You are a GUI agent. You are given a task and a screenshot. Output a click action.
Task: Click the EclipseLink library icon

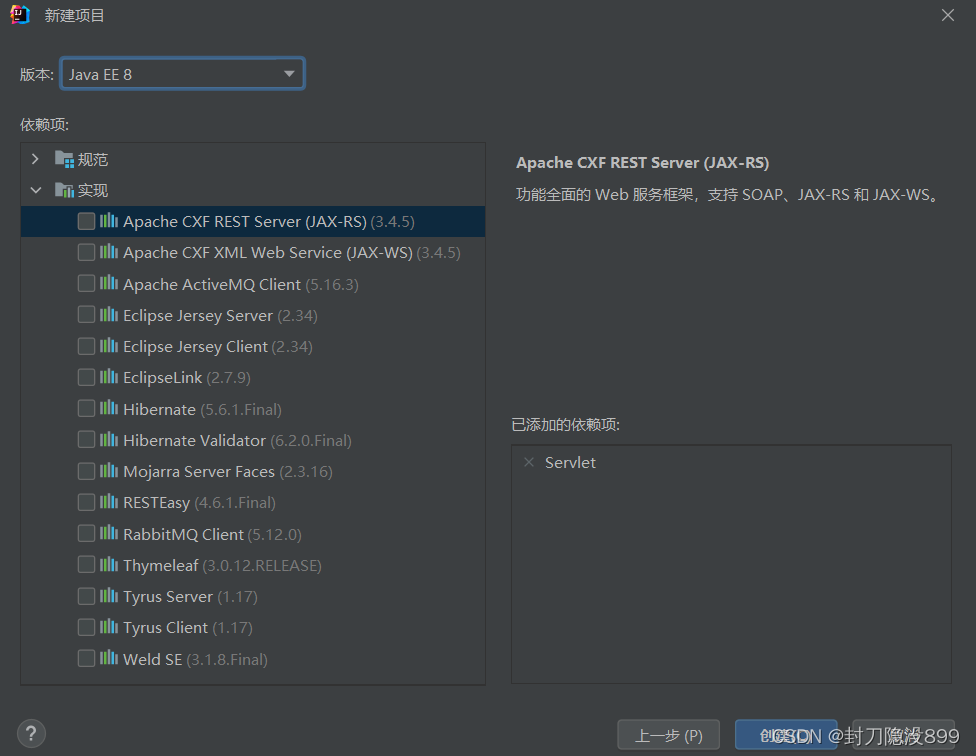[x=109, y=376]
